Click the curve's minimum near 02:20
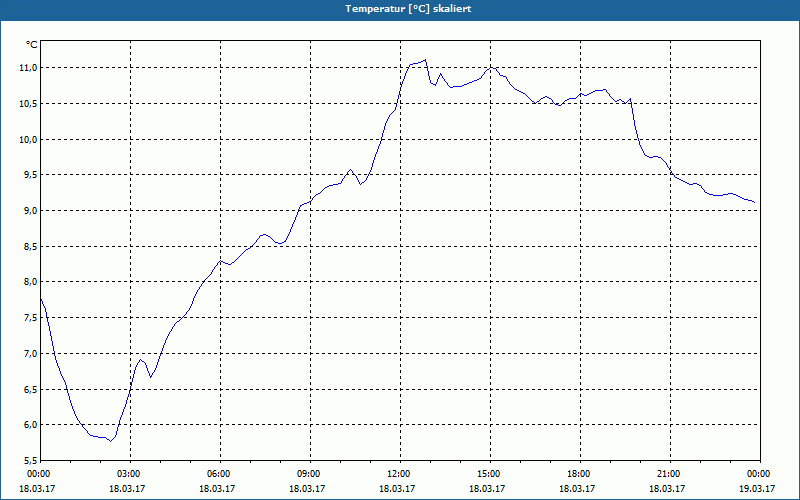The height and width of the screenshot is (500, 800). tap(110, 441)
